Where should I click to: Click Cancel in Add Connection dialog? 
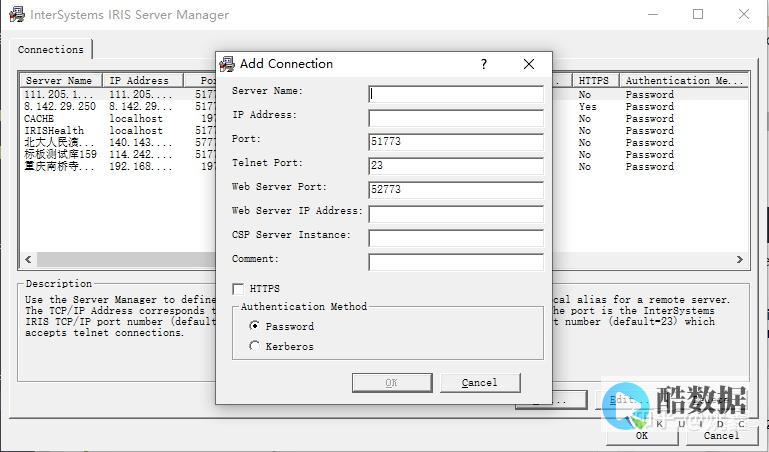click(x=480, y=383)
